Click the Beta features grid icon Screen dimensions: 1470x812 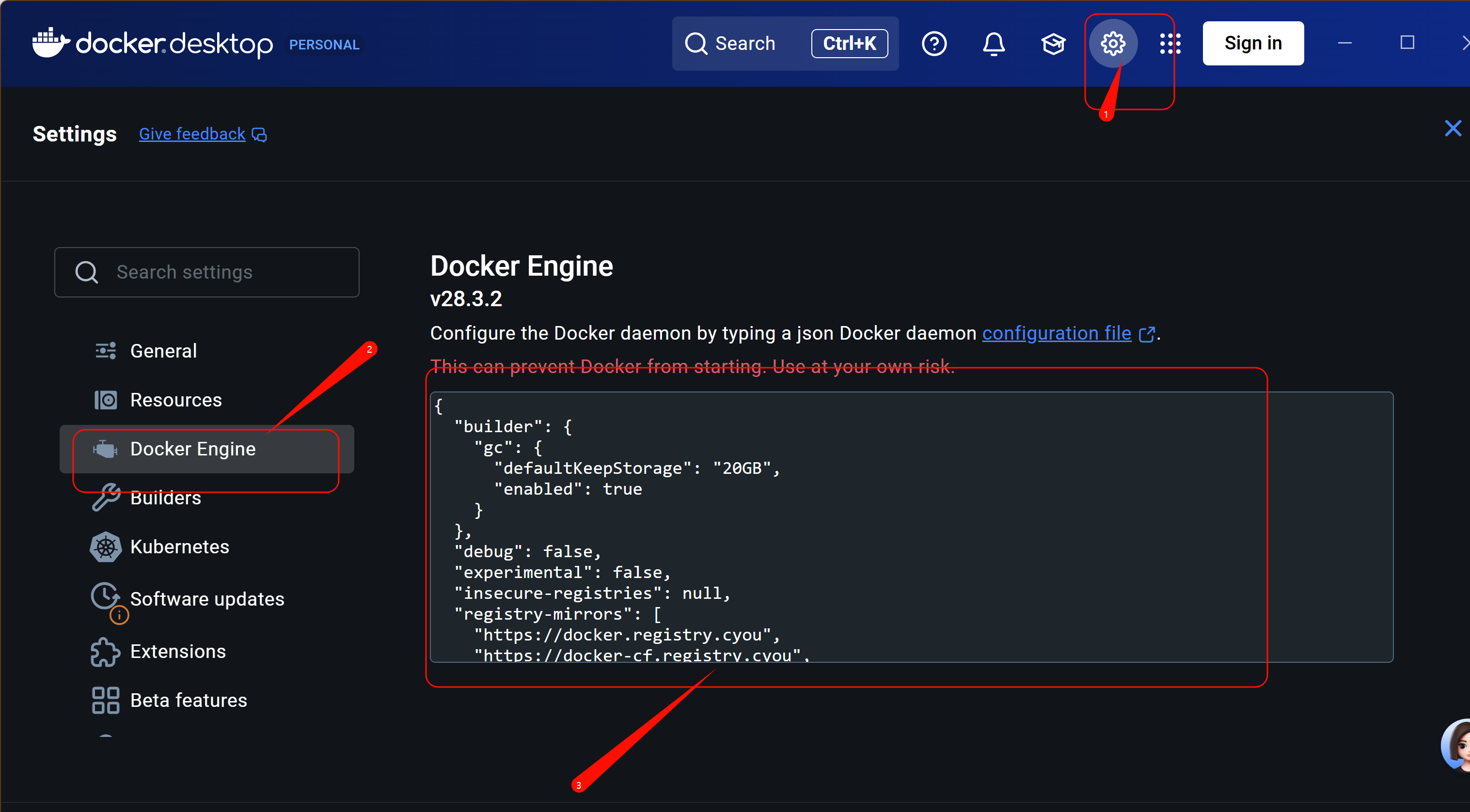point(106,700)
